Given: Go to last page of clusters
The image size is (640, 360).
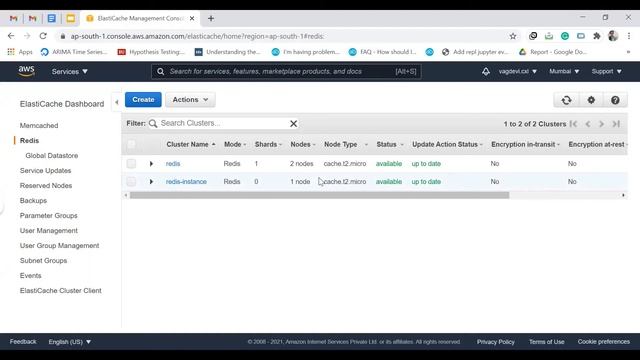Looking at the screenshot, I should (x=616, y=124).
